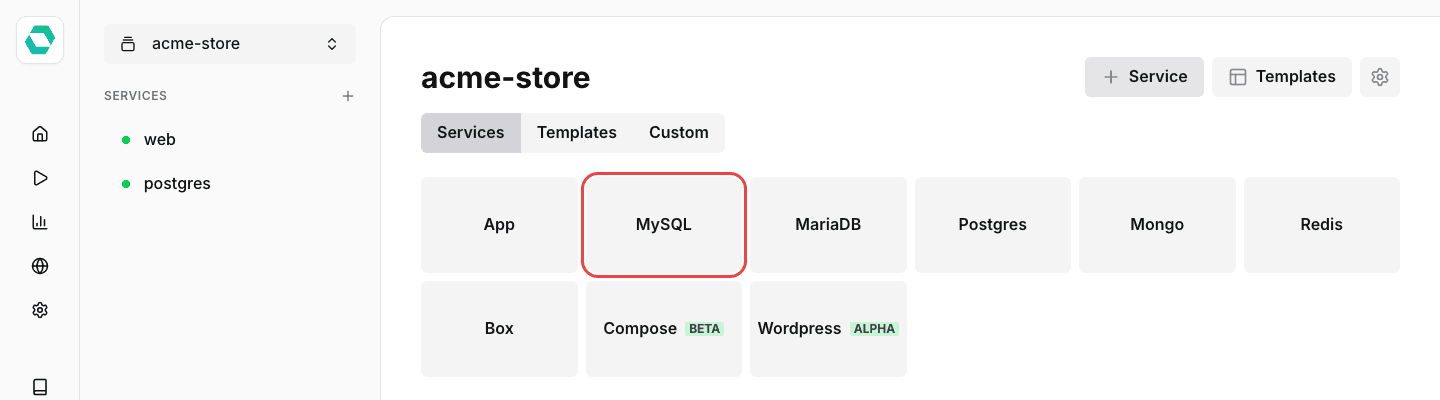Open the sidebar gear settings icon
Image resolution: width=1440 pixels, height=400 pixels.
pyautogui.click(x=40, y=310)
